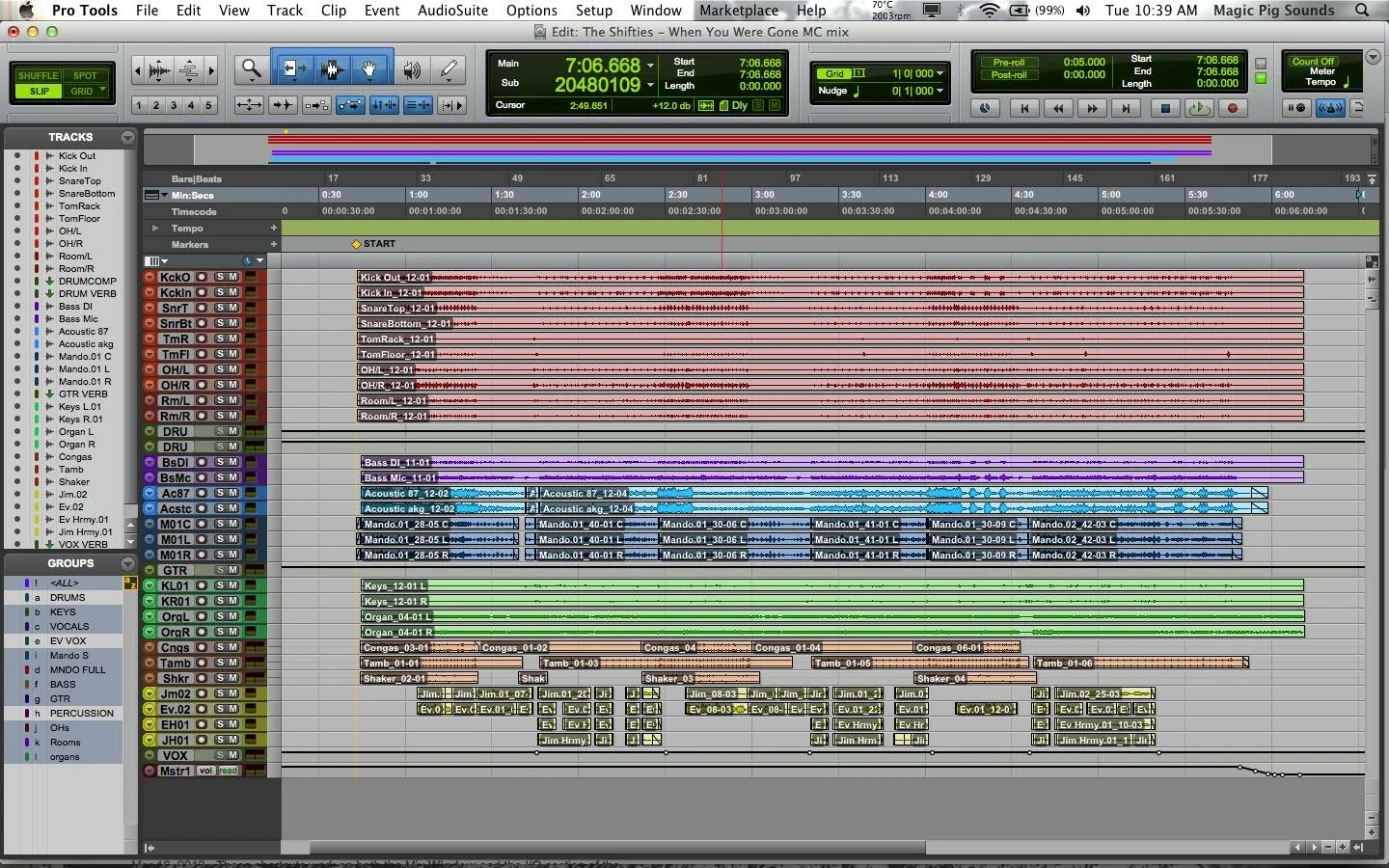Toggle Link Timeline and Edit Selection
Image resolution: width=1389 pixels, height=868 pixels.
click(384, 105)
